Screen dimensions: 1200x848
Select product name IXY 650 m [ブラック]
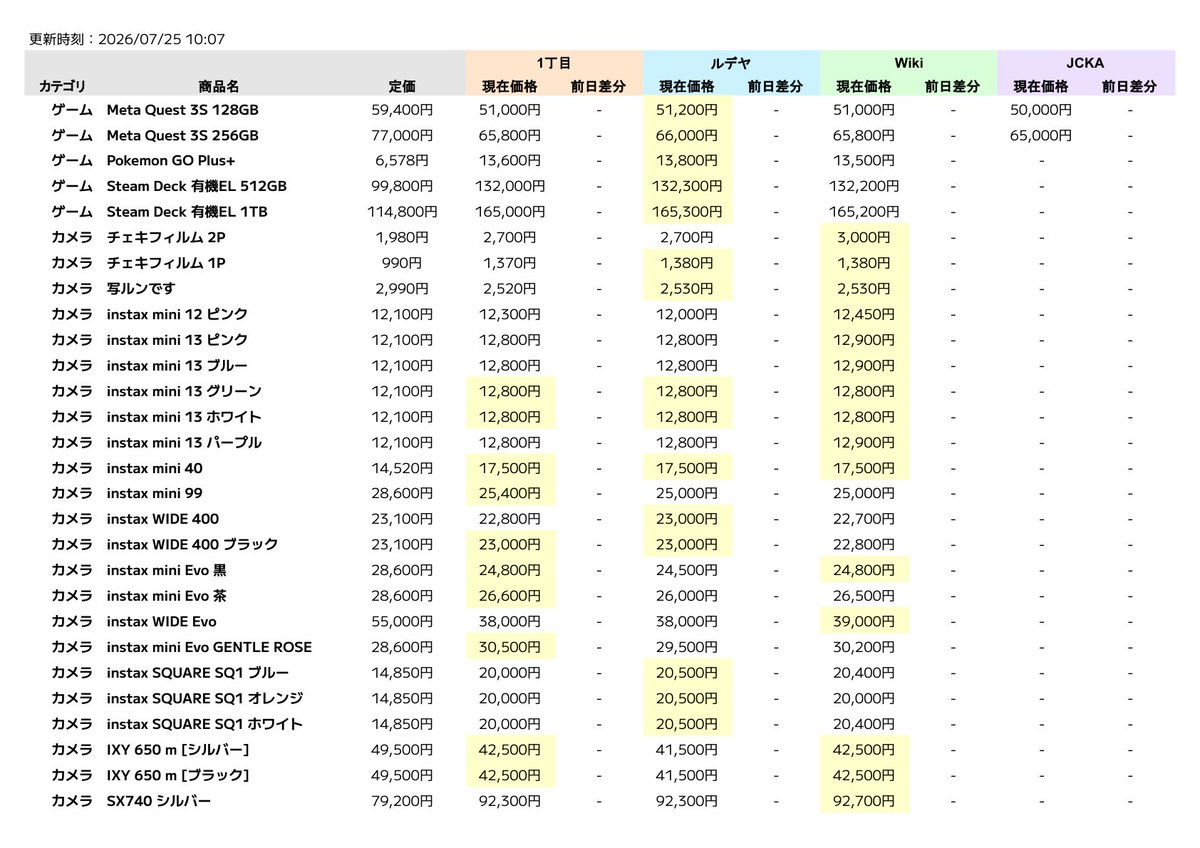point(178,774)
